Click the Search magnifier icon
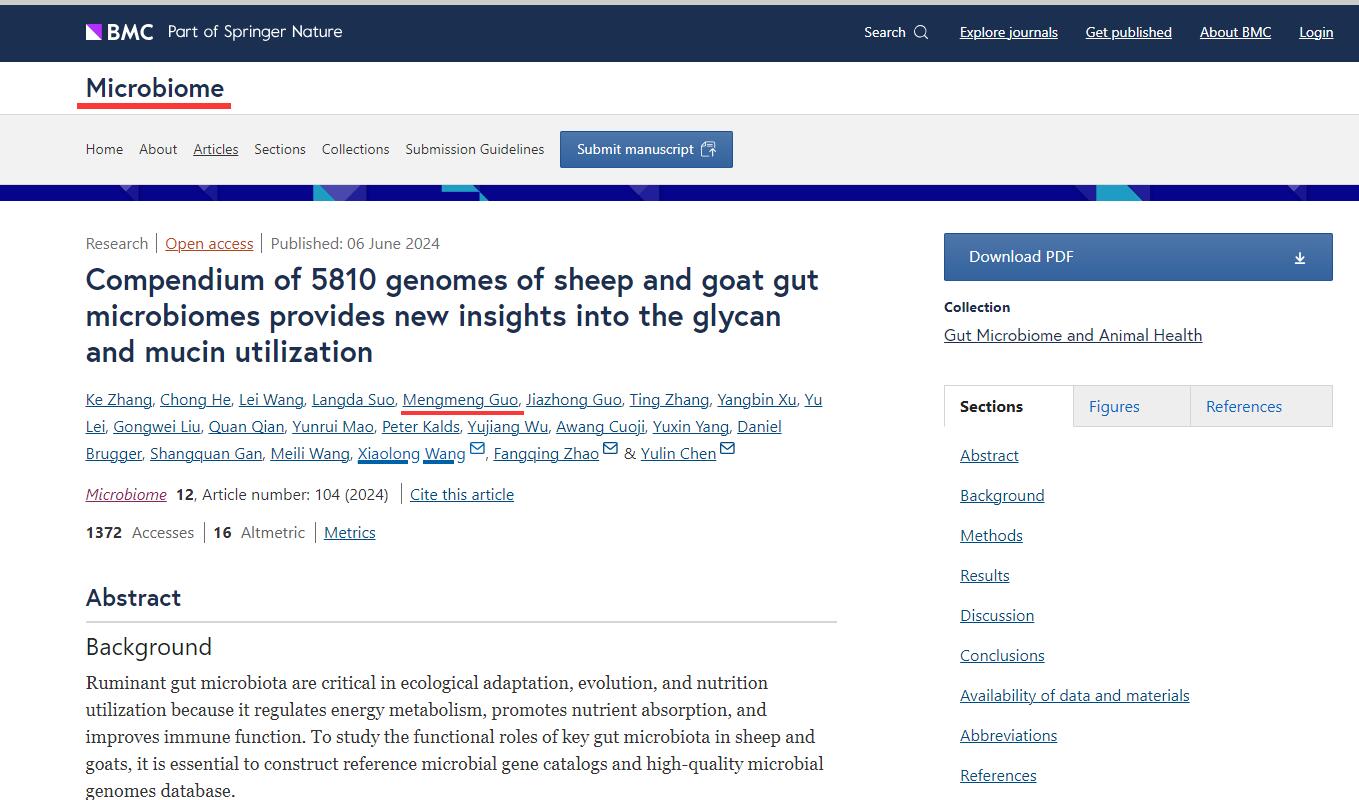This screenshot has width=1359, height=800. tap(921, 32)
